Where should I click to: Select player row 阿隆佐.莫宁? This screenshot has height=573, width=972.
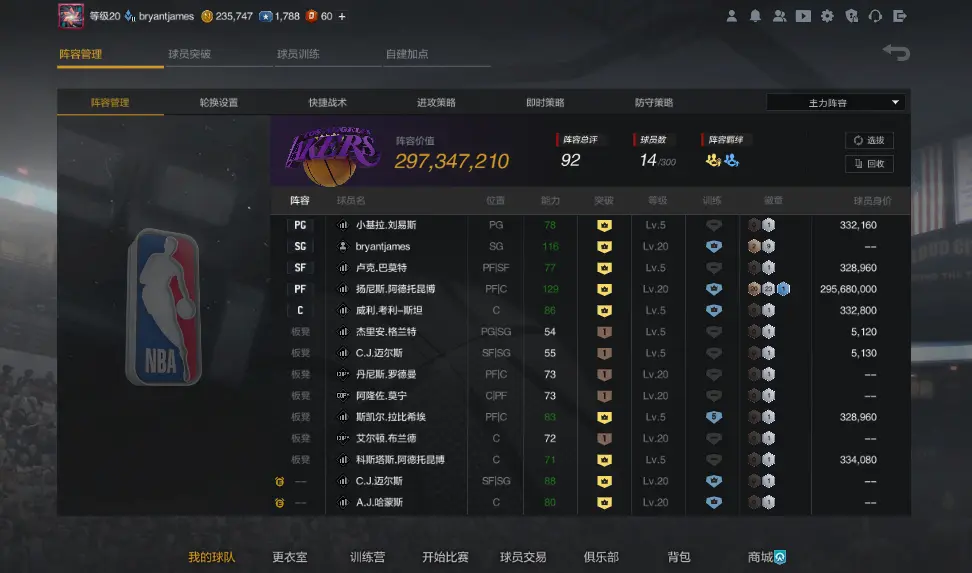click(590, 396)
